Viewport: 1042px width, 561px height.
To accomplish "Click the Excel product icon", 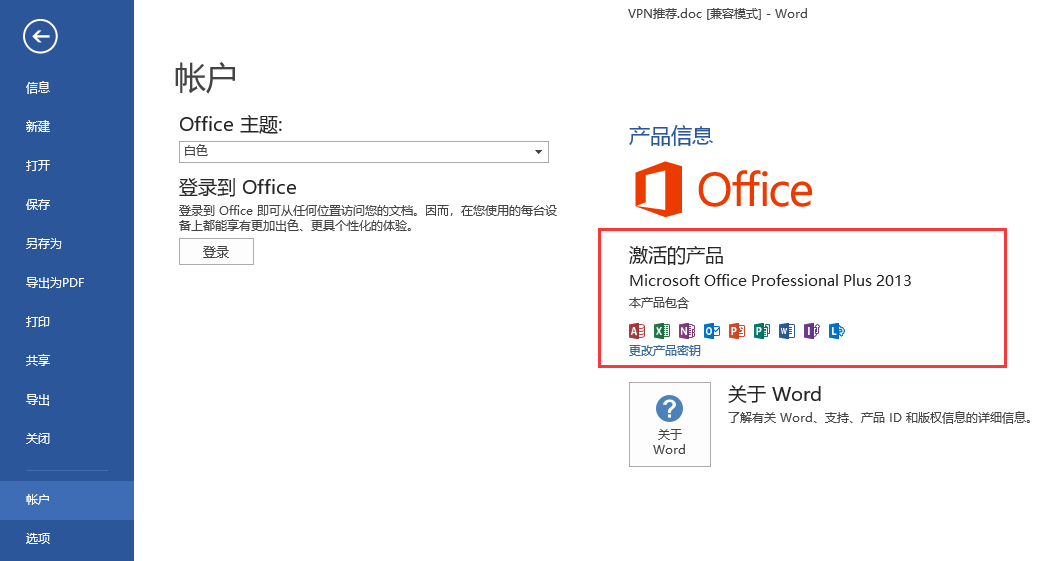I will (x=662, y=330).
